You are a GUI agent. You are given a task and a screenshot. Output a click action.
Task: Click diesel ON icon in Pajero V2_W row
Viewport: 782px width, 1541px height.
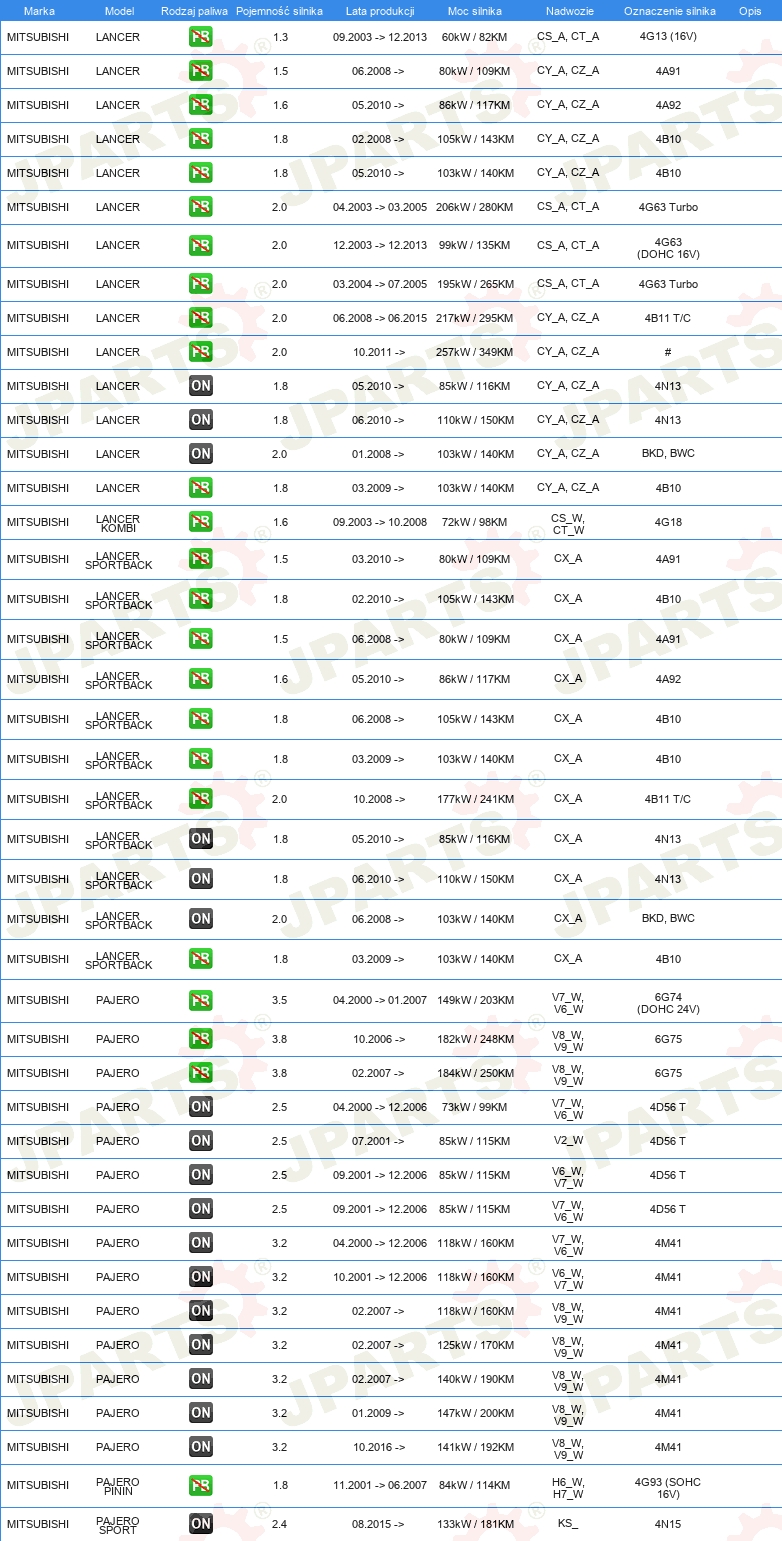(200, 1141)
